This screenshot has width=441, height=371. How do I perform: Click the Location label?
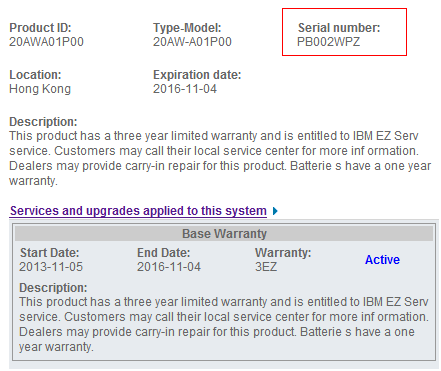click(x=35, y=75)
